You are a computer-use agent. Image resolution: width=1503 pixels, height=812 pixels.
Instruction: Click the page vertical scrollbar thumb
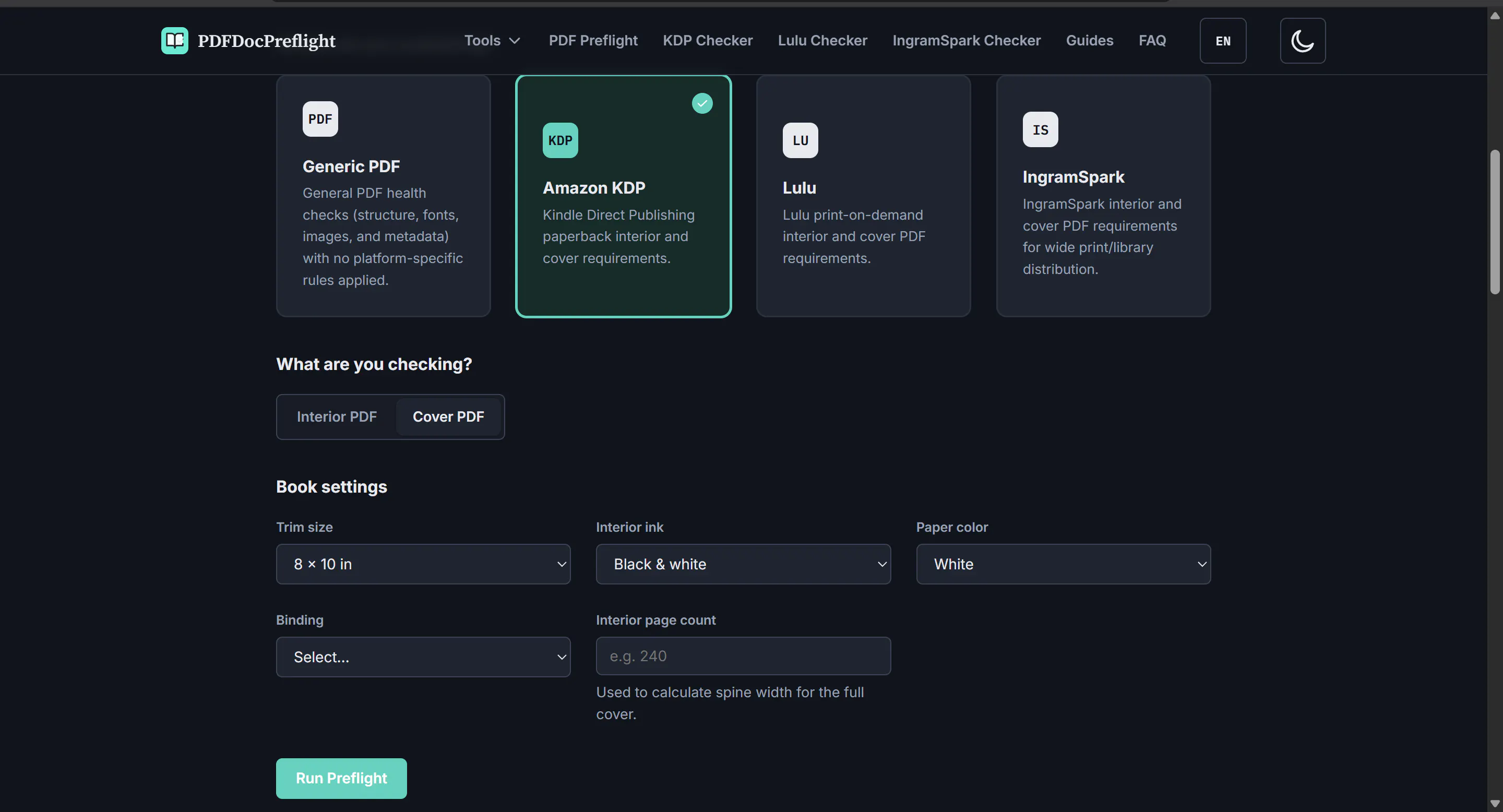click(1494, 222)
